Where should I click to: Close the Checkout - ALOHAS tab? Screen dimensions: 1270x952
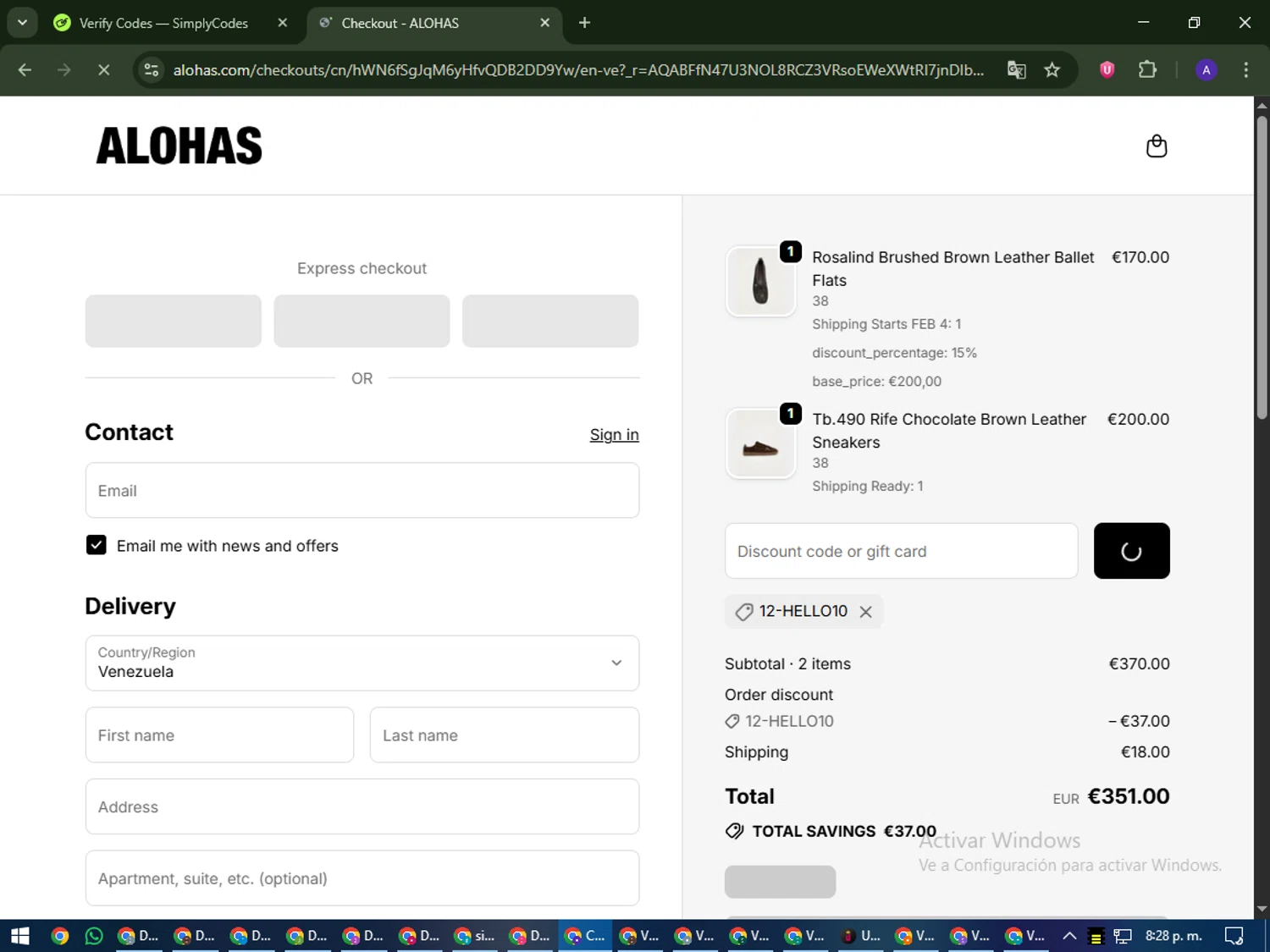point(545,23)
